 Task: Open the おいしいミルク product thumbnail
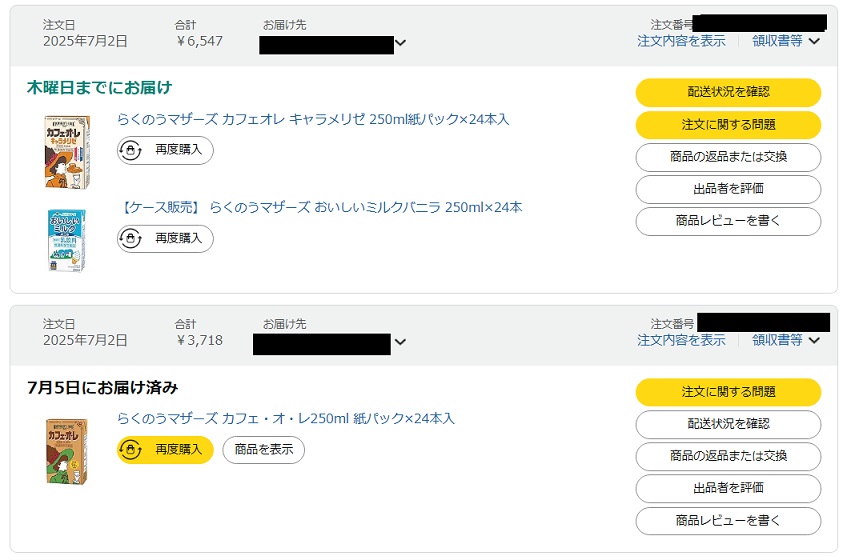[67, 240]
